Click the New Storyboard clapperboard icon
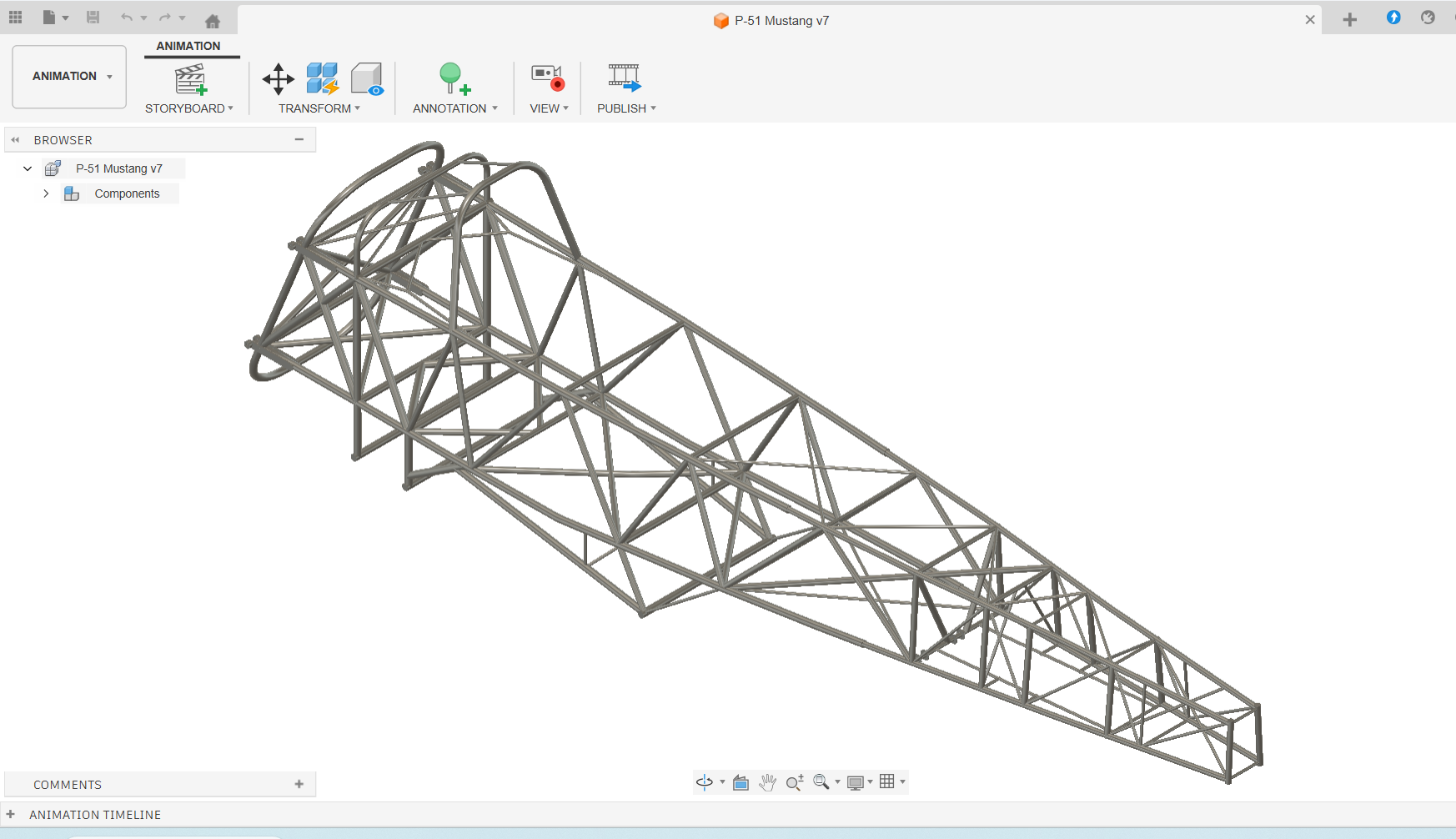Viewport: 1456px width, 839px height. [190, 79]
